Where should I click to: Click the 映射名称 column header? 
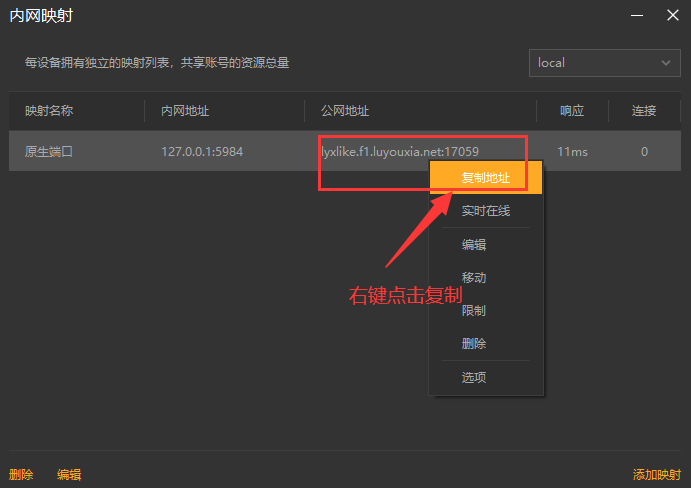(x=49, y=111)
